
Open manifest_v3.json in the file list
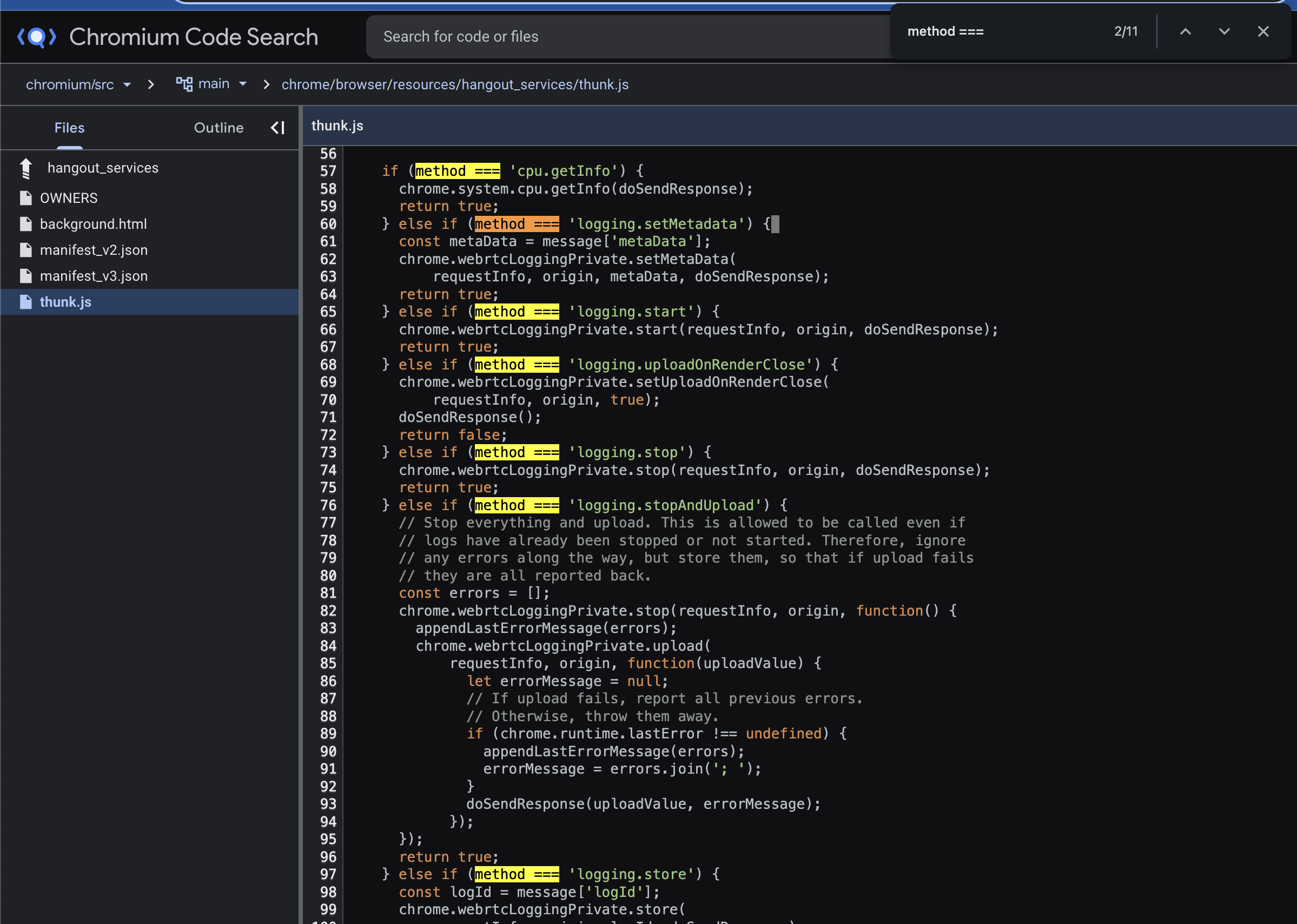click(94, 276)
